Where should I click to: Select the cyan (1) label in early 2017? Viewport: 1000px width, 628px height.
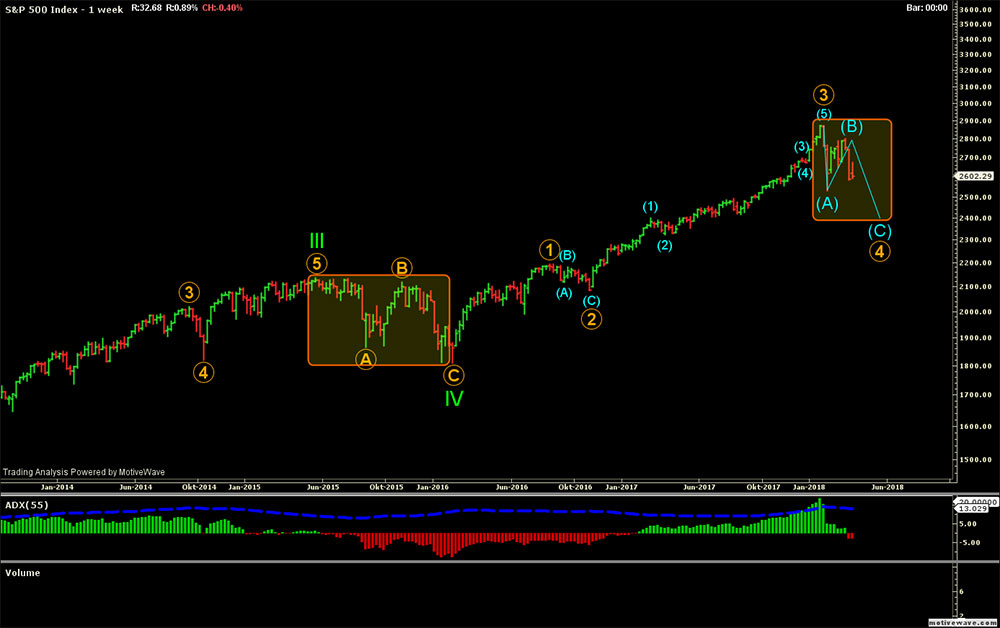[x=650, y=207]
